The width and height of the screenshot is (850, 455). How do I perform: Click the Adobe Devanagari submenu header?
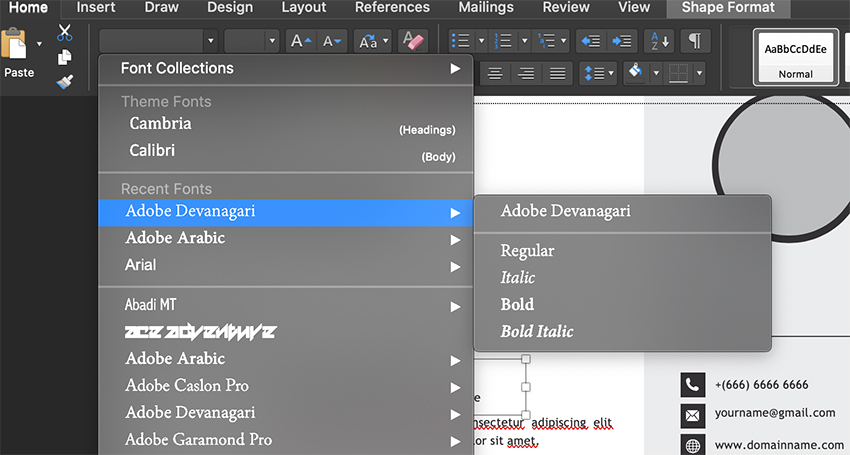622,212
